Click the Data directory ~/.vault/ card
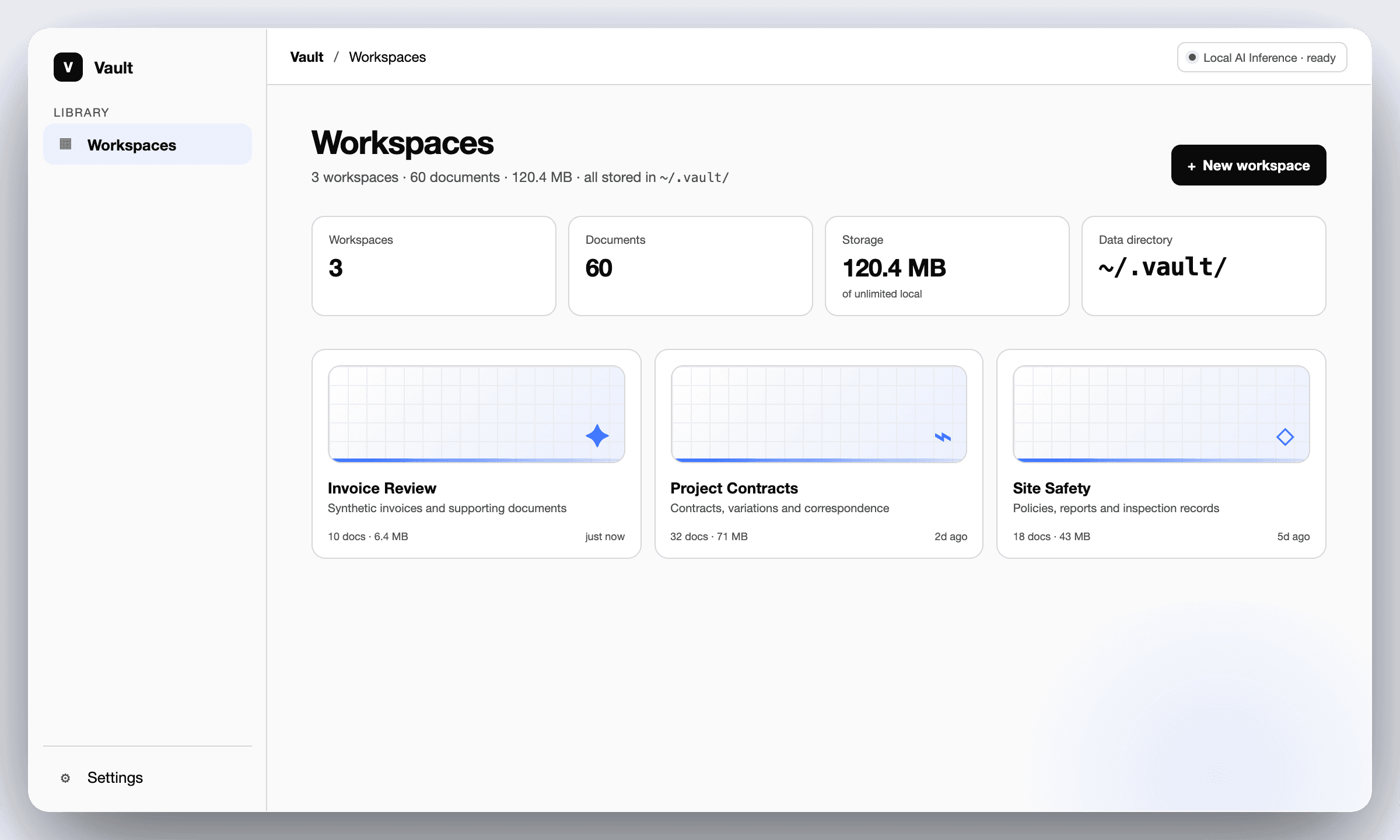The image size is (1400, 840). [x=1204, y=266]
